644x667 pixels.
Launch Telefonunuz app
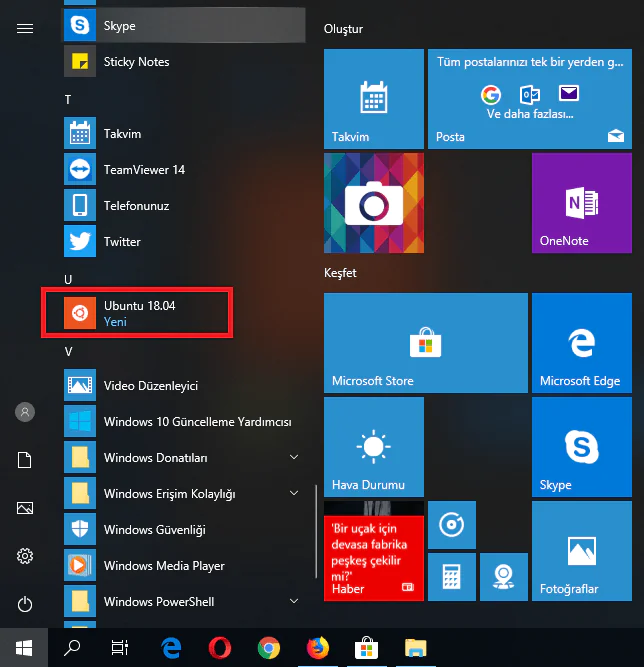(x=136, y=206)
